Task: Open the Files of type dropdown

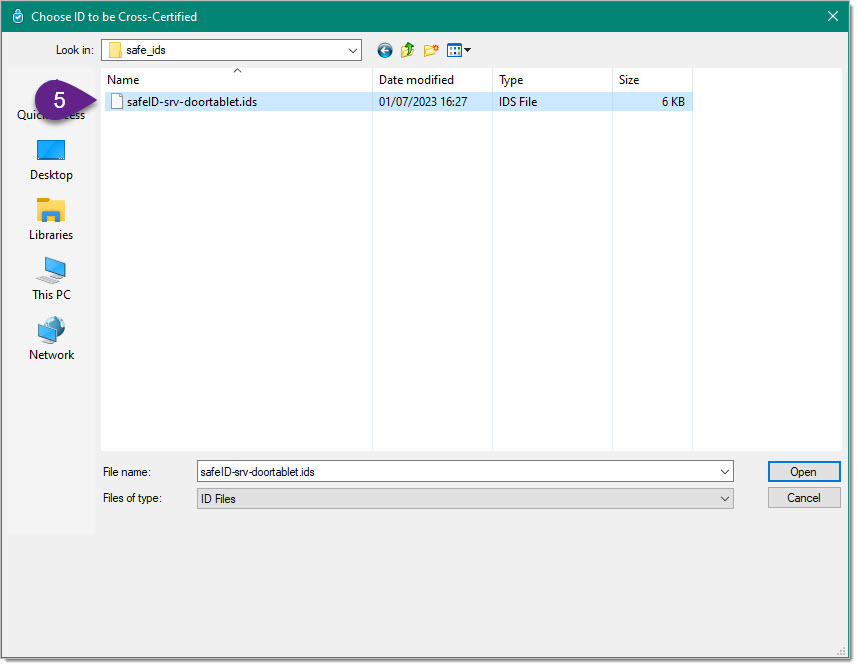Action: [x=724, y=498]
